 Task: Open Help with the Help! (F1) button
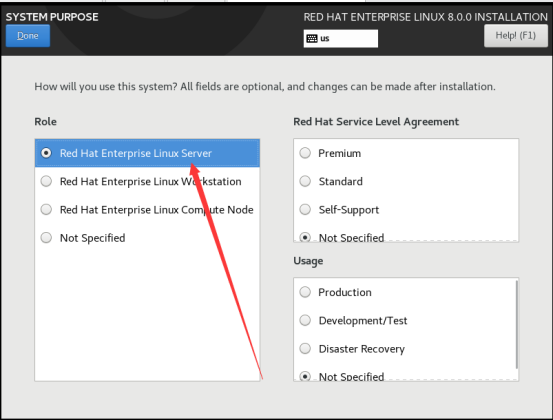click(x=515, y=36)
